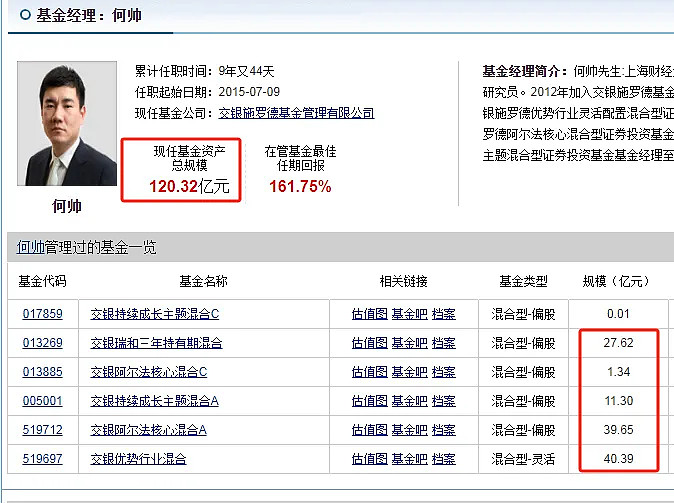Image resolution: width=674 pixels, height=503 pixels.
Task: Open fund code 519712
Action: pyautogui.click(x=43, y=429)
